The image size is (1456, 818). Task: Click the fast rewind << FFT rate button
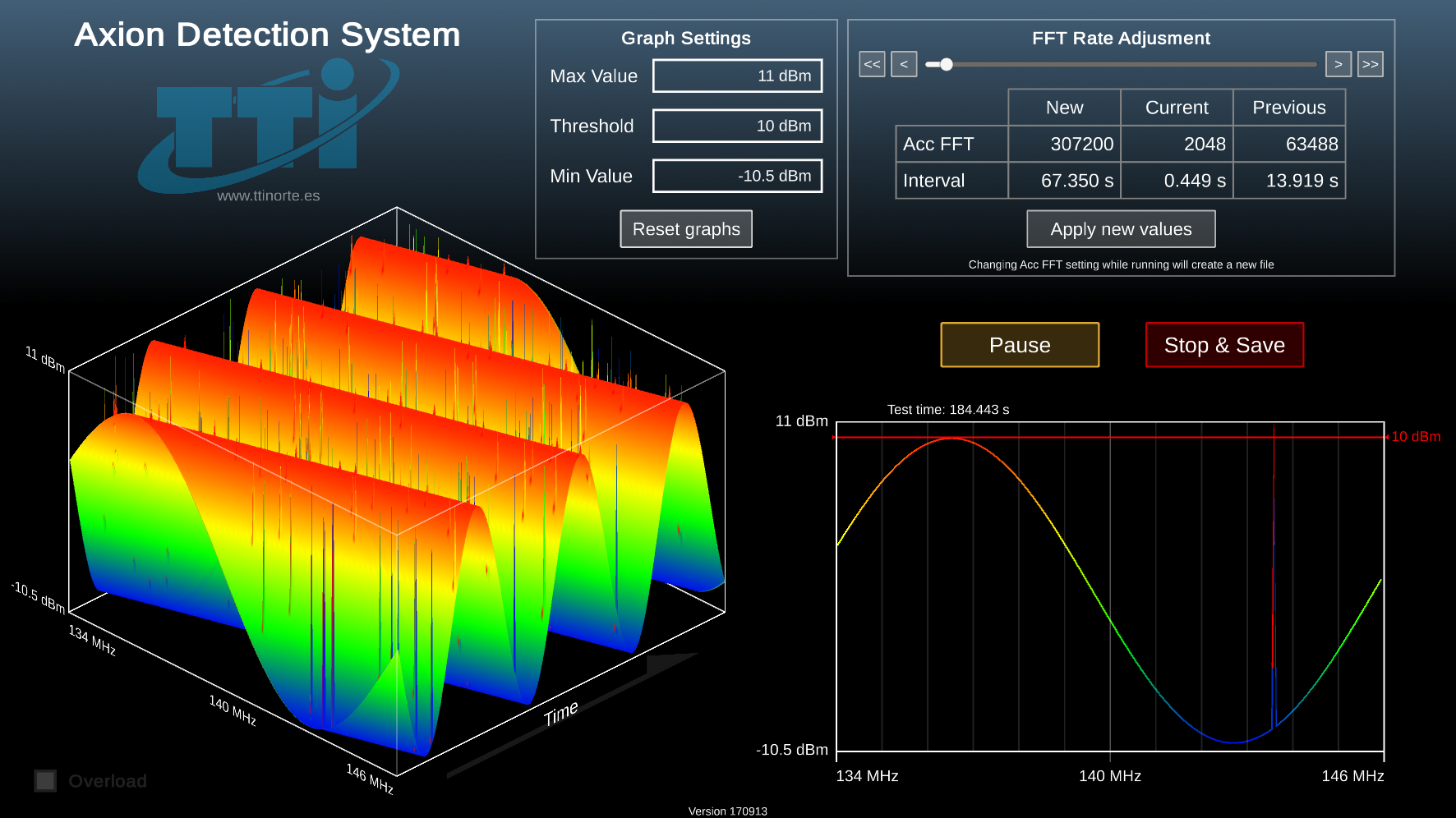(872, 64)
